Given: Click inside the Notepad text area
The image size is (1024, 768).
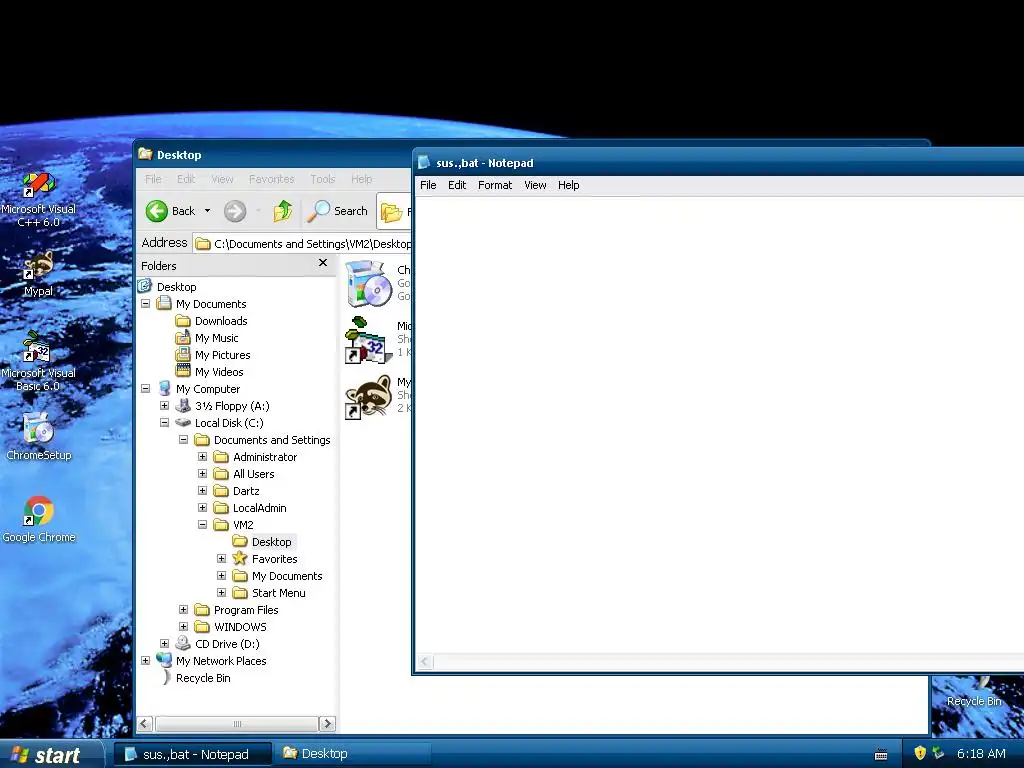Looking at the screenshot, I should [x=718, y=424].
